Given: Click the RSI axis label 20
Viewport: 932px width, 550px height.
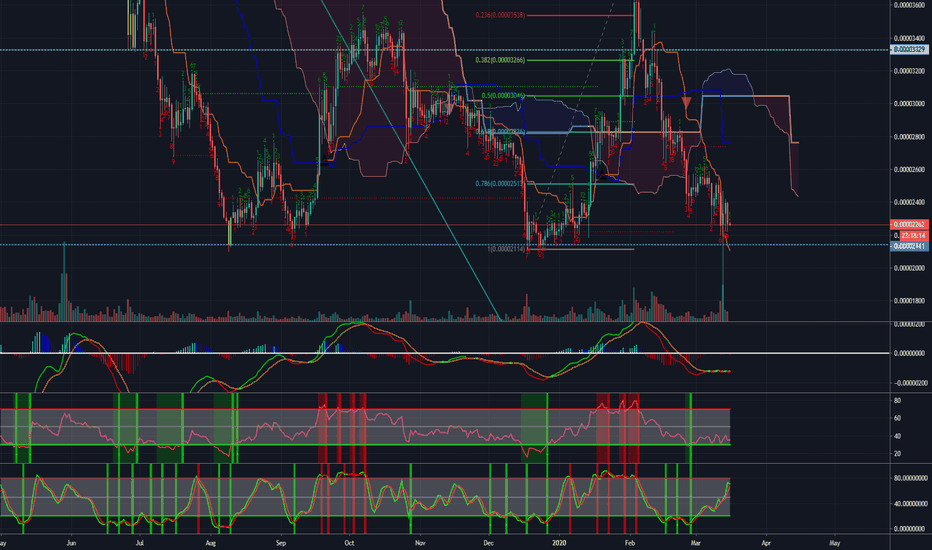Looking at the screenshot, I should point(898,453).
